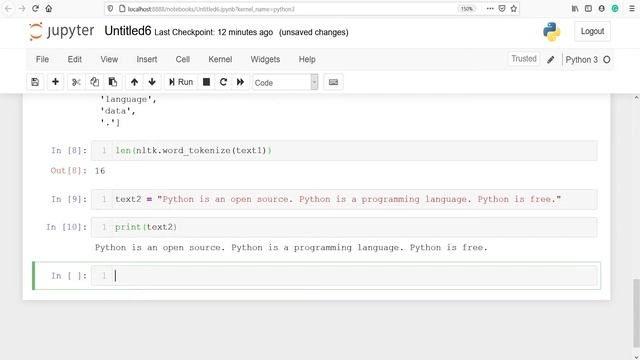Click the Pocket save icon
Image resolution: width=640 pixels, height=360 pixels.
coord(502,9)
